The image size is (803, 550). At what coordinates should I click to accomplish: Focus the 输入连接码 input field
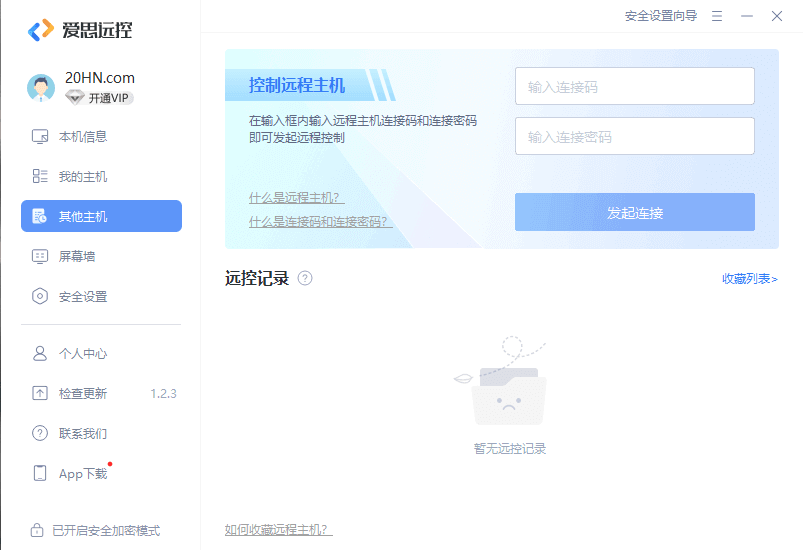click(634, 86)
